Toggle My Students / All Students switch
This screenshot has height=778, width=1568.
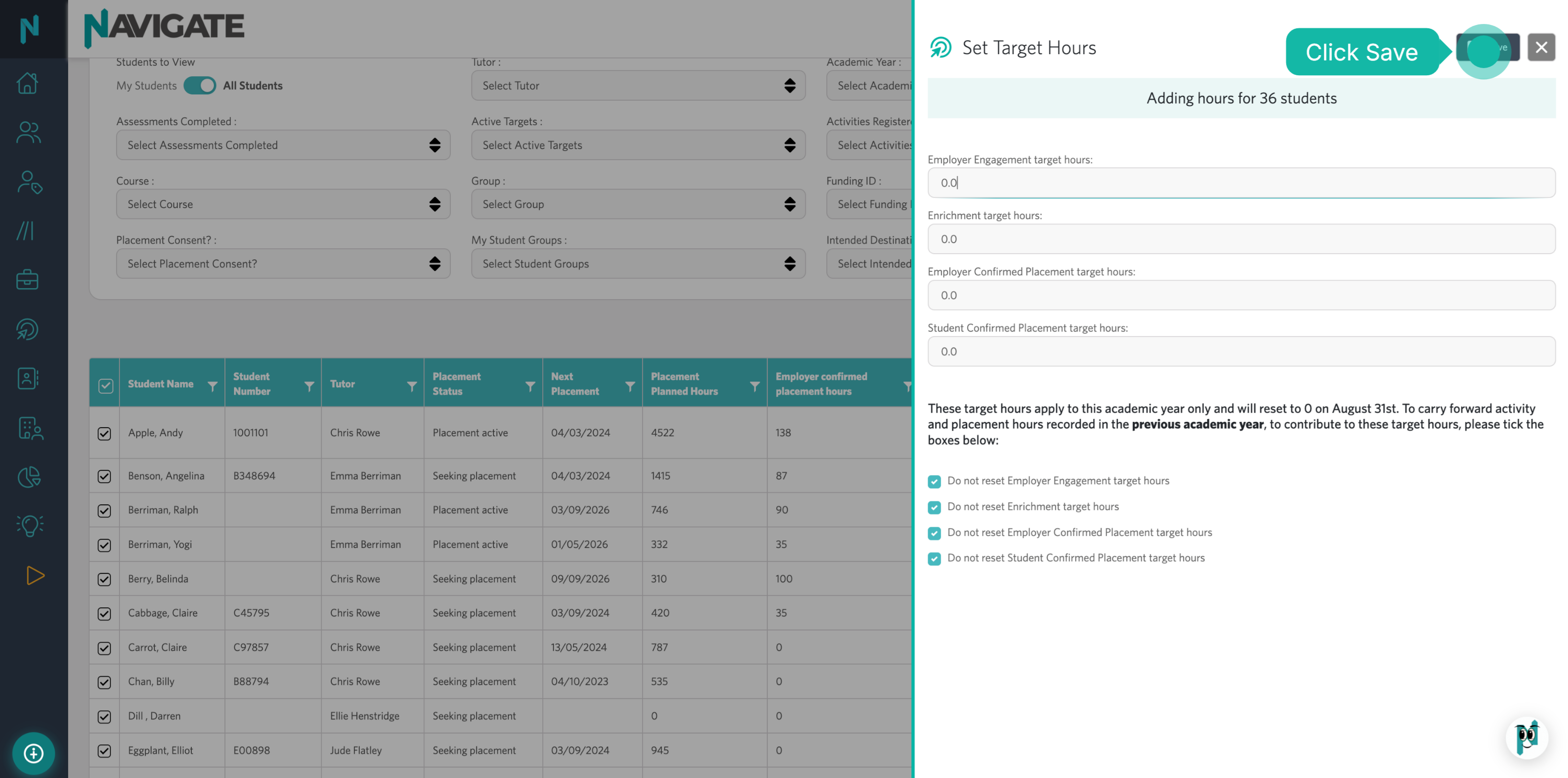199,85
